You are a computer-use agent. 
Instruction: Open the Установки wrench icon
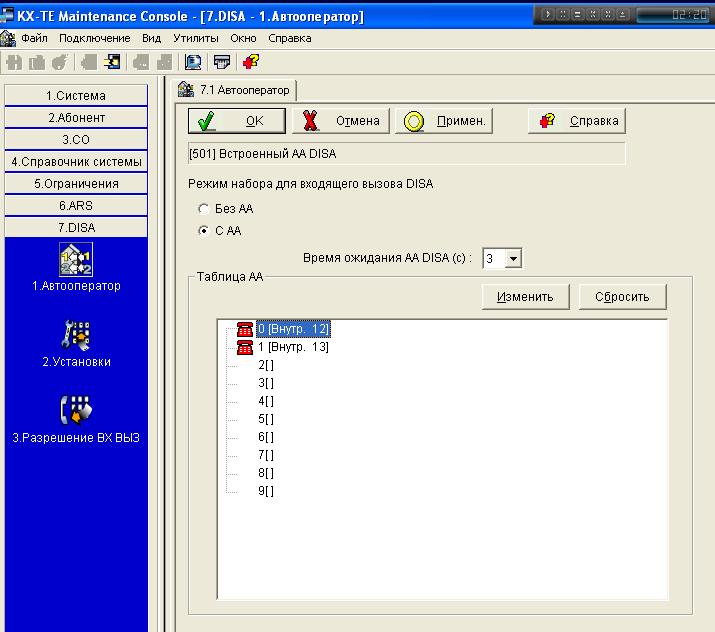click(x=76, y=336)
